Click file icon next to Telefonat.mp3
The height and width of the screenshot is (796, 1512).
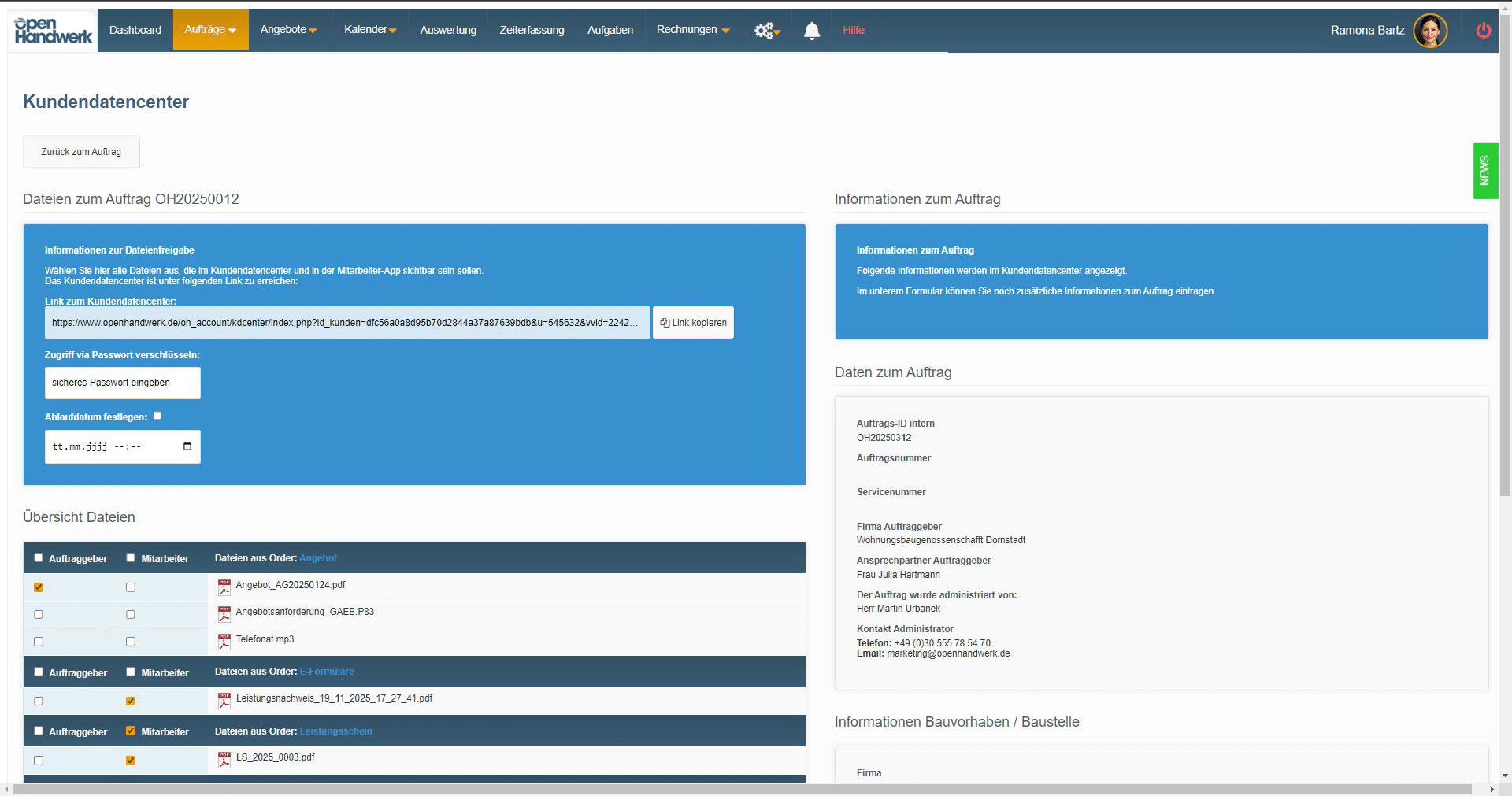pos(224,641)
